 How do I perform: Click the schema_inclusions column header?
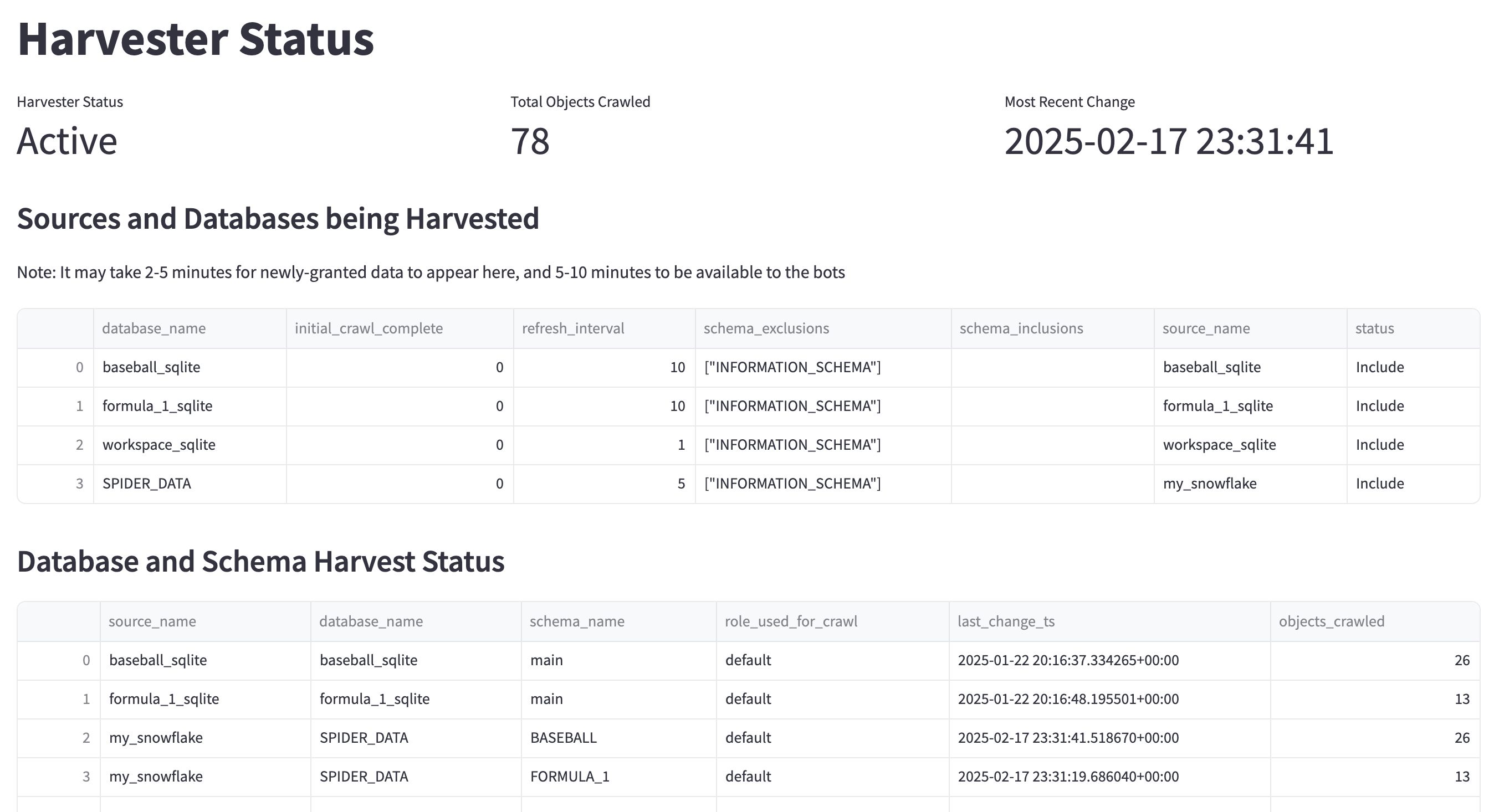1021,328
